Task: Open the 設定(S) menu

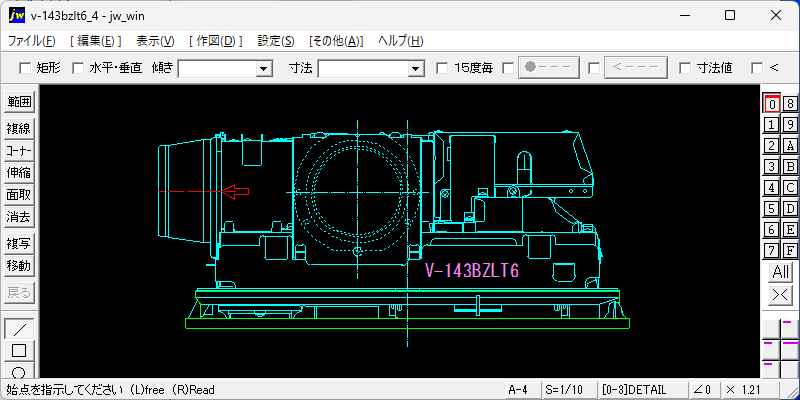Action: tap(276, 41)
